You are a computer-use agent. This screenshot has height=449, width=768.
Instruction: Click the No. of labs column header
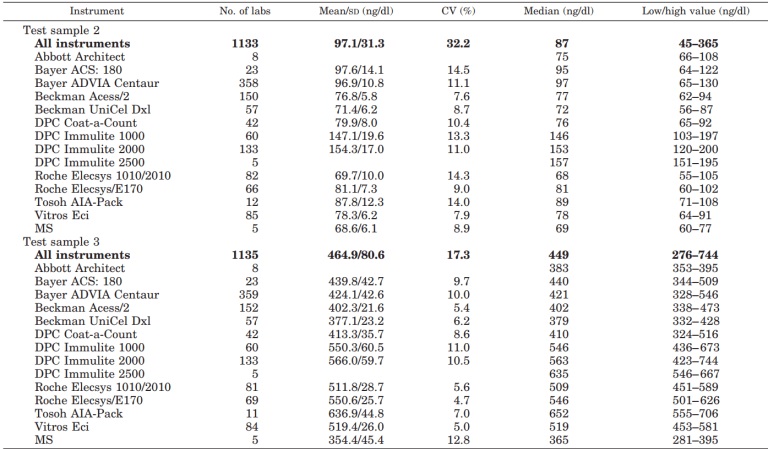tap(248, 10)
